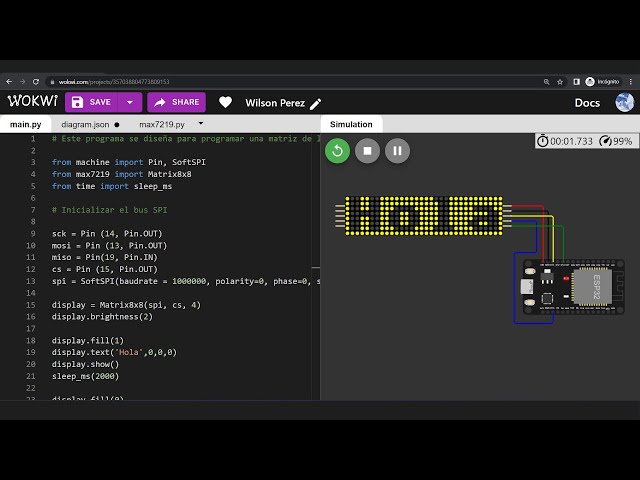The width and height of the screenshot is (640, 480).
Task: Click the '# Inicializar el bus SPI' comment
Action: [x=109, y=210]
